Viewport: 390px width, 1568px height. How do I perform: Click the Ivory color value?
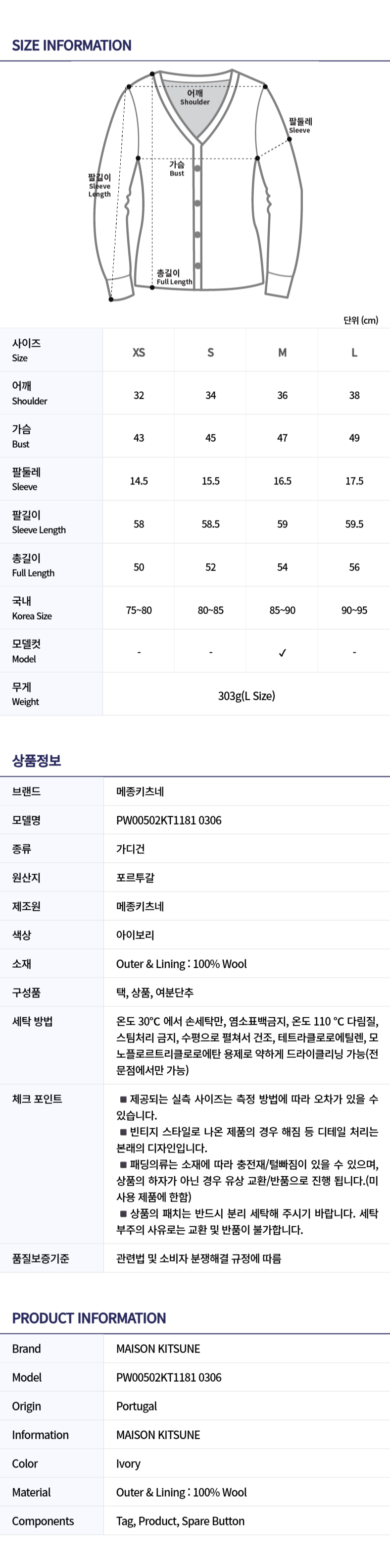point(128,1463)
